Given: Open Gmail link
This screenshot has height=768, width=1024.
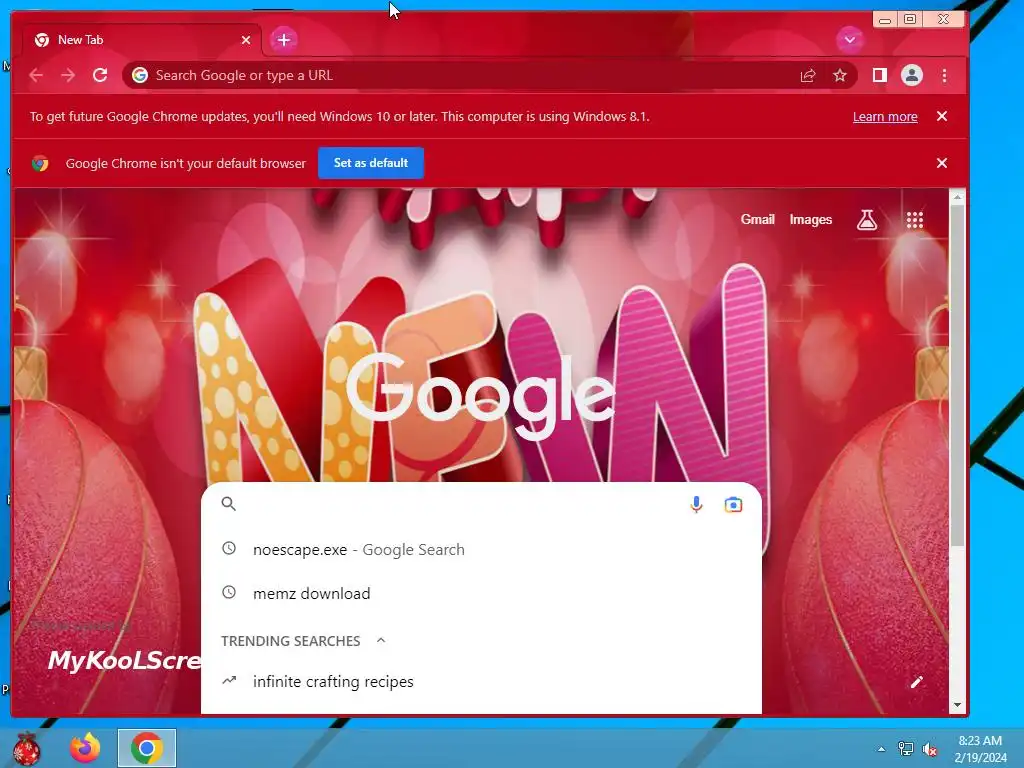Looking at the screenshot, I should pyautogui.click(x=758, y=220).
